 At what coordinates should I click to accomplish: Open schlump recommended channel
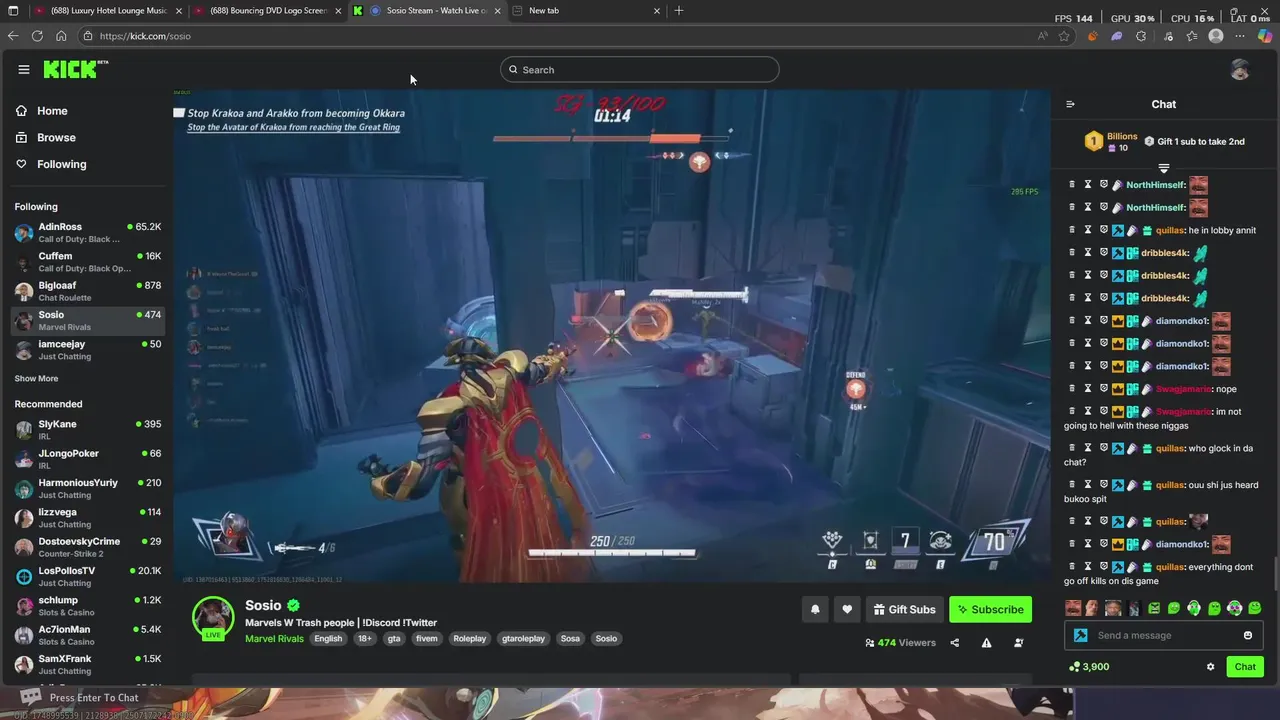click(88, 607)
